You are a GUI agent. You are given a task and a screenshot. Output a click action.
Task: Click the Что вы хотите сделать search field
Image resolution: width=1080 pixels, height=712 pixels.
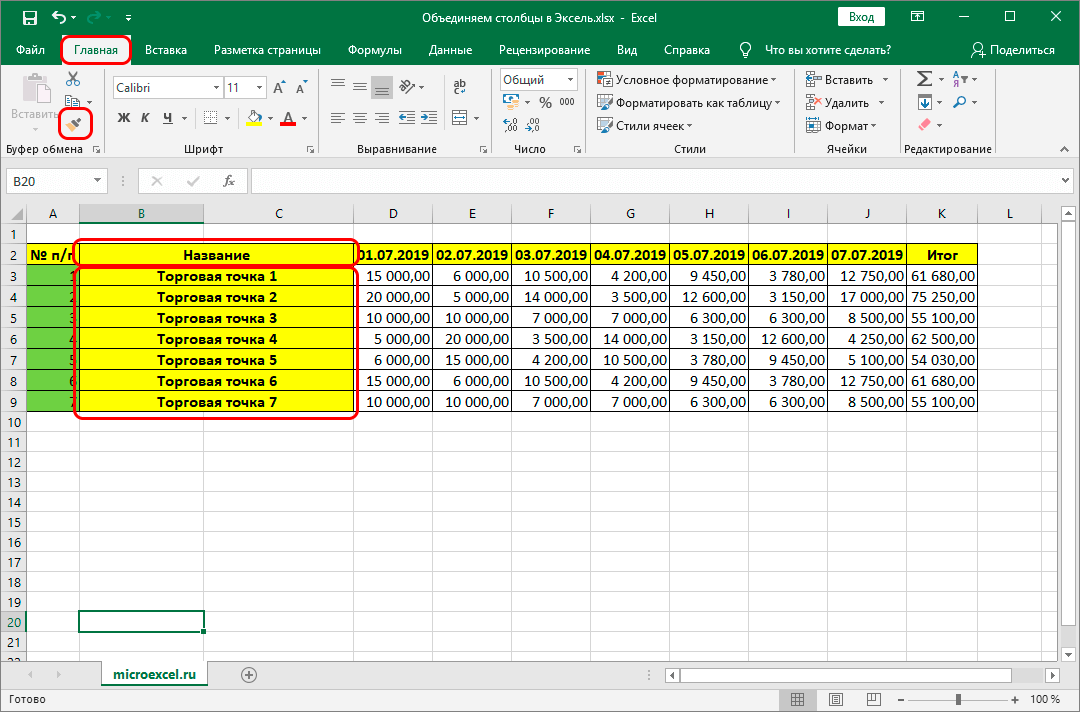pos(828,50)
